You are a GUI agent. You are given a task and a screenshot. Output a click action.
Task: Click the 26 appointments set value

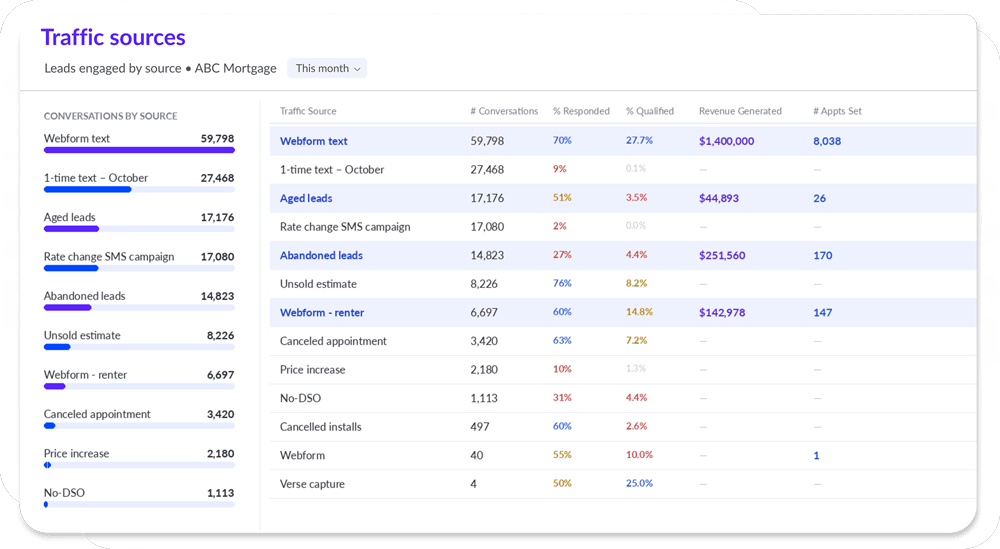[x=820, y=198]
